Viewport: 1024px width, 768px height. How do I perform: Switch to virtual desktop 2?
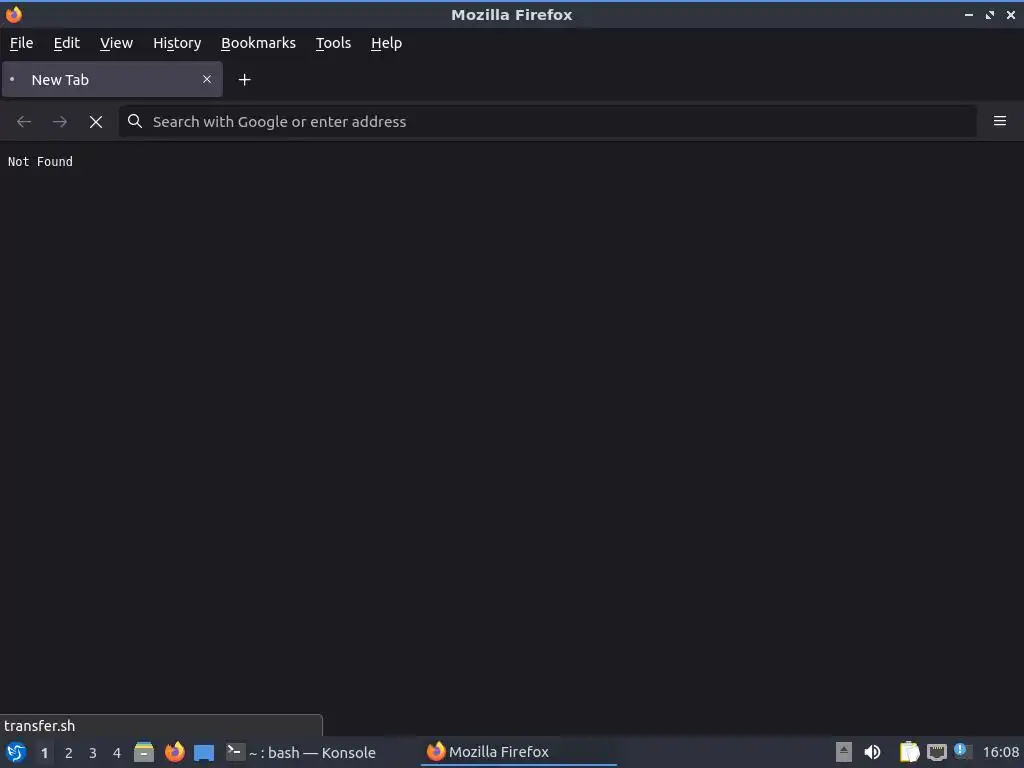(x=69, y=753)
